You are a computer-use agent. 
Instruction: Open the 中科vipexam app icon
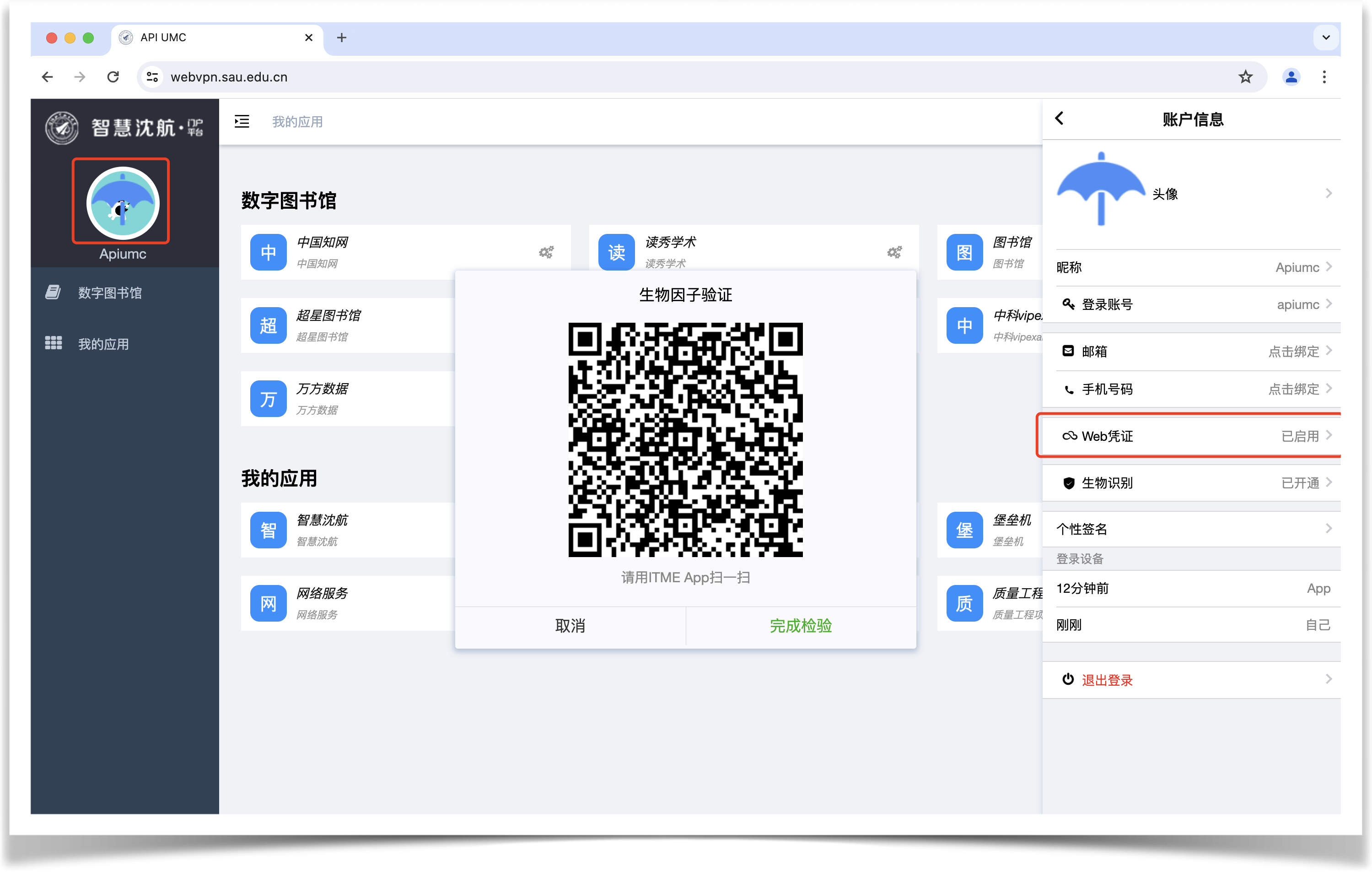coord(964,325)
